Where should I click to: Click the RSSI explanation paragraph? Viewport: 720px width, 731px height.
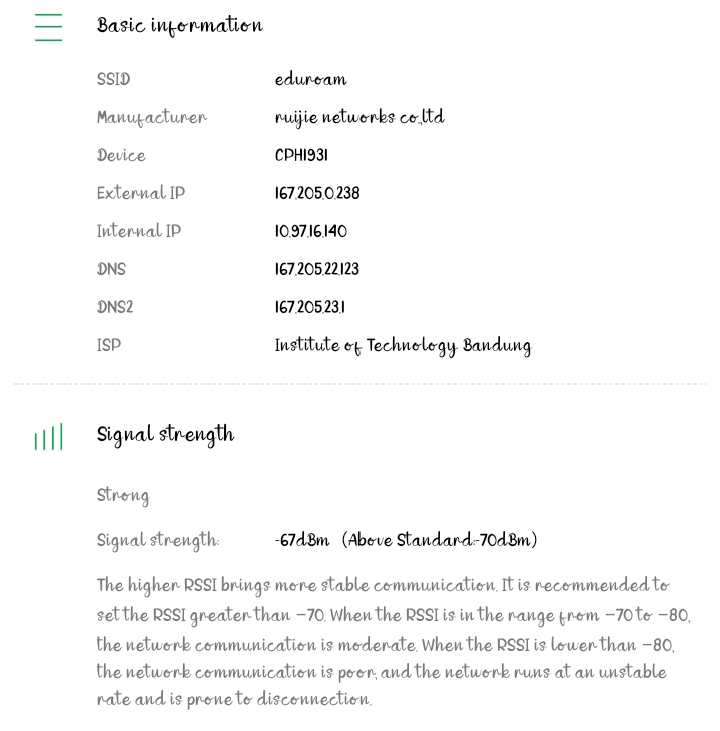pos(394,642)
